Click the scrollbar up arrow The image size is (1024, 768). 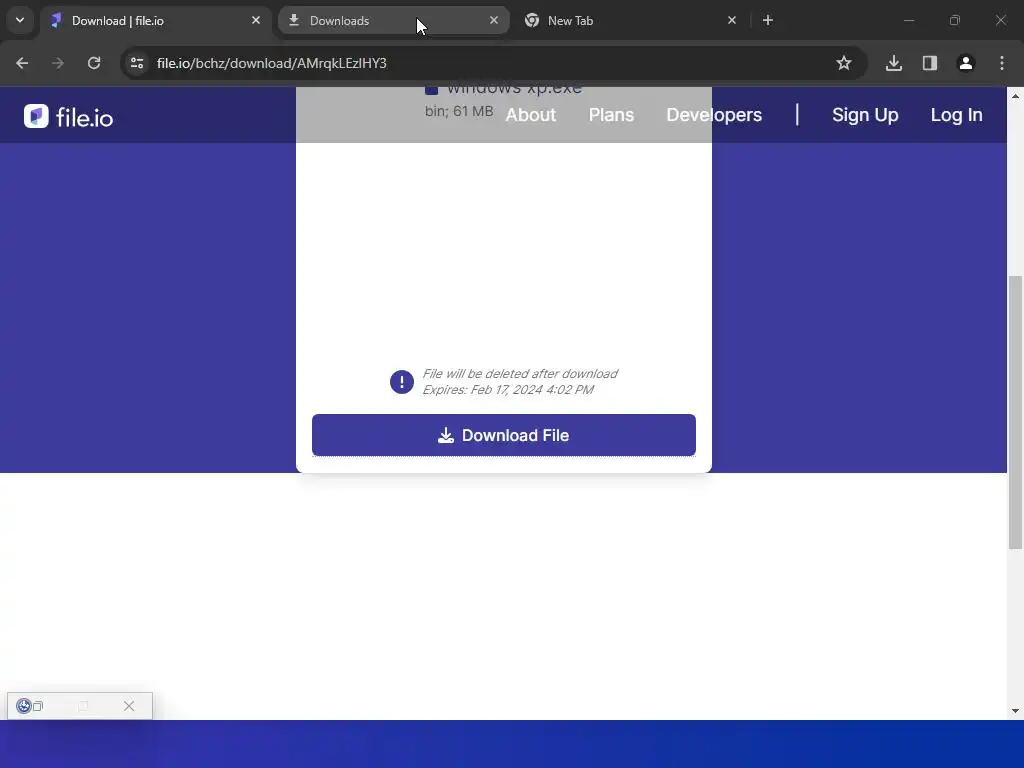[1015, 96]
